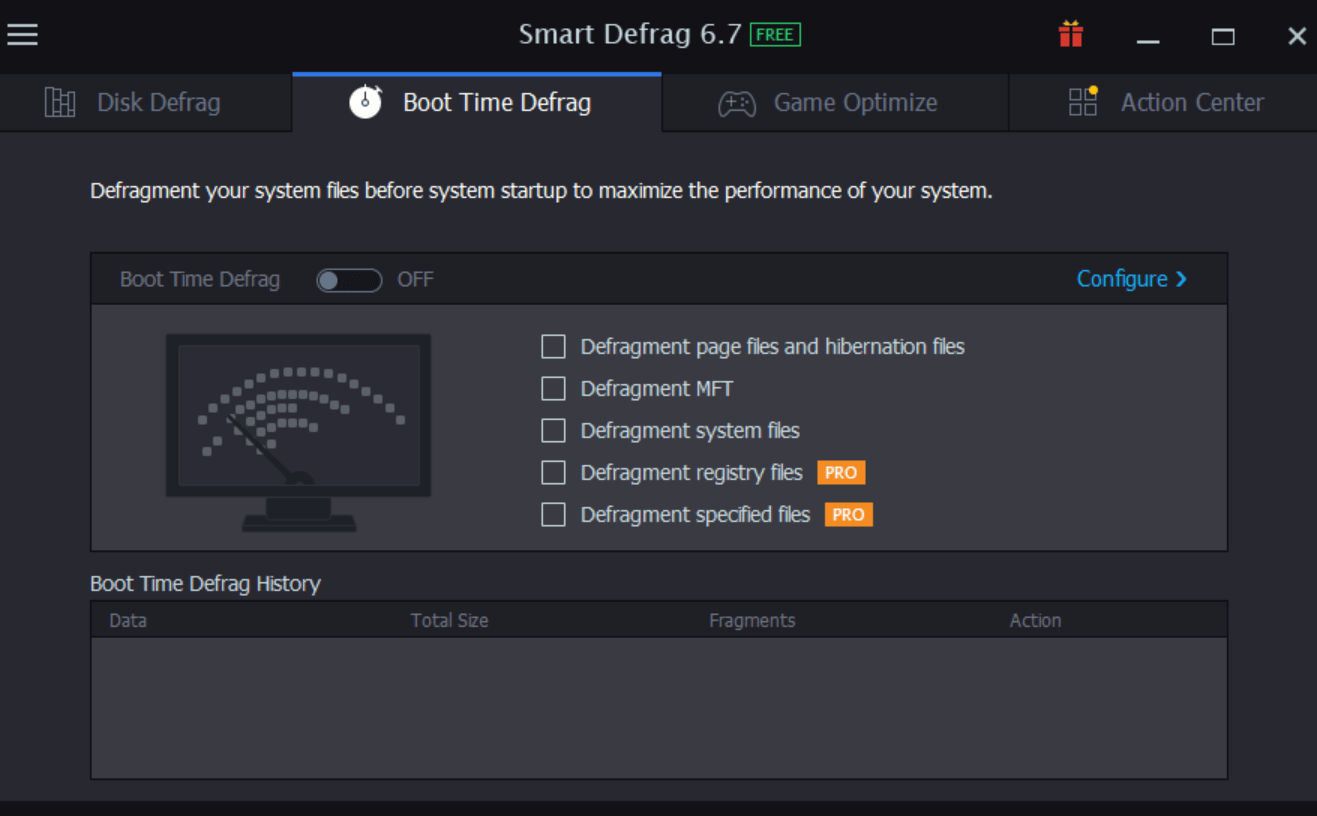Select the Action Center tab
The image size is (1317, 816).
point(1192,101)
